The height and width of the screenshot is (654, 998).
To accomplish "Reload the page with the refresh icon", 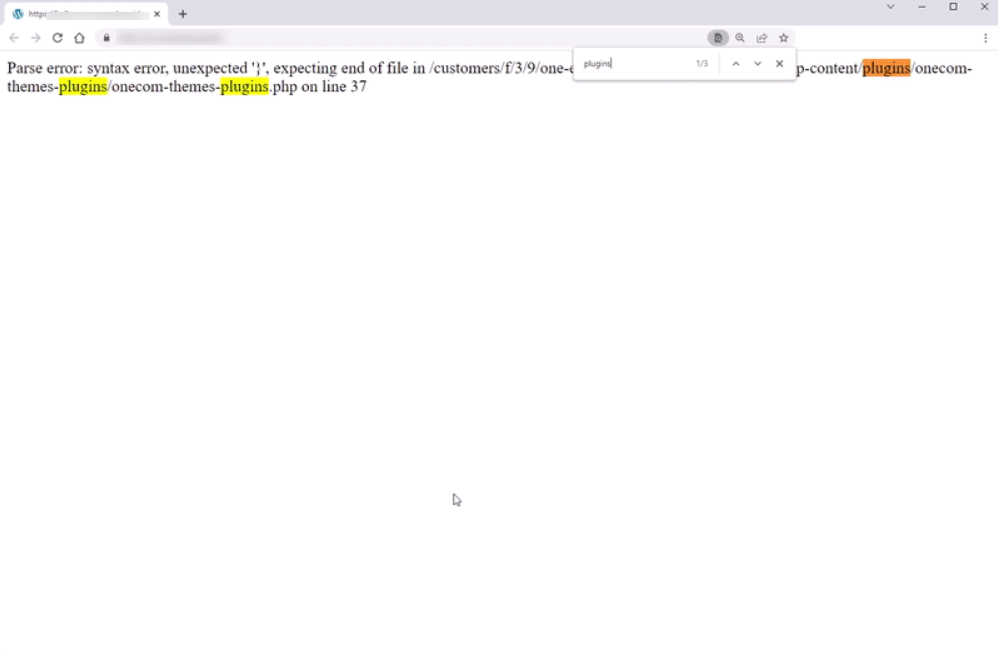I will tap(57, 38).
